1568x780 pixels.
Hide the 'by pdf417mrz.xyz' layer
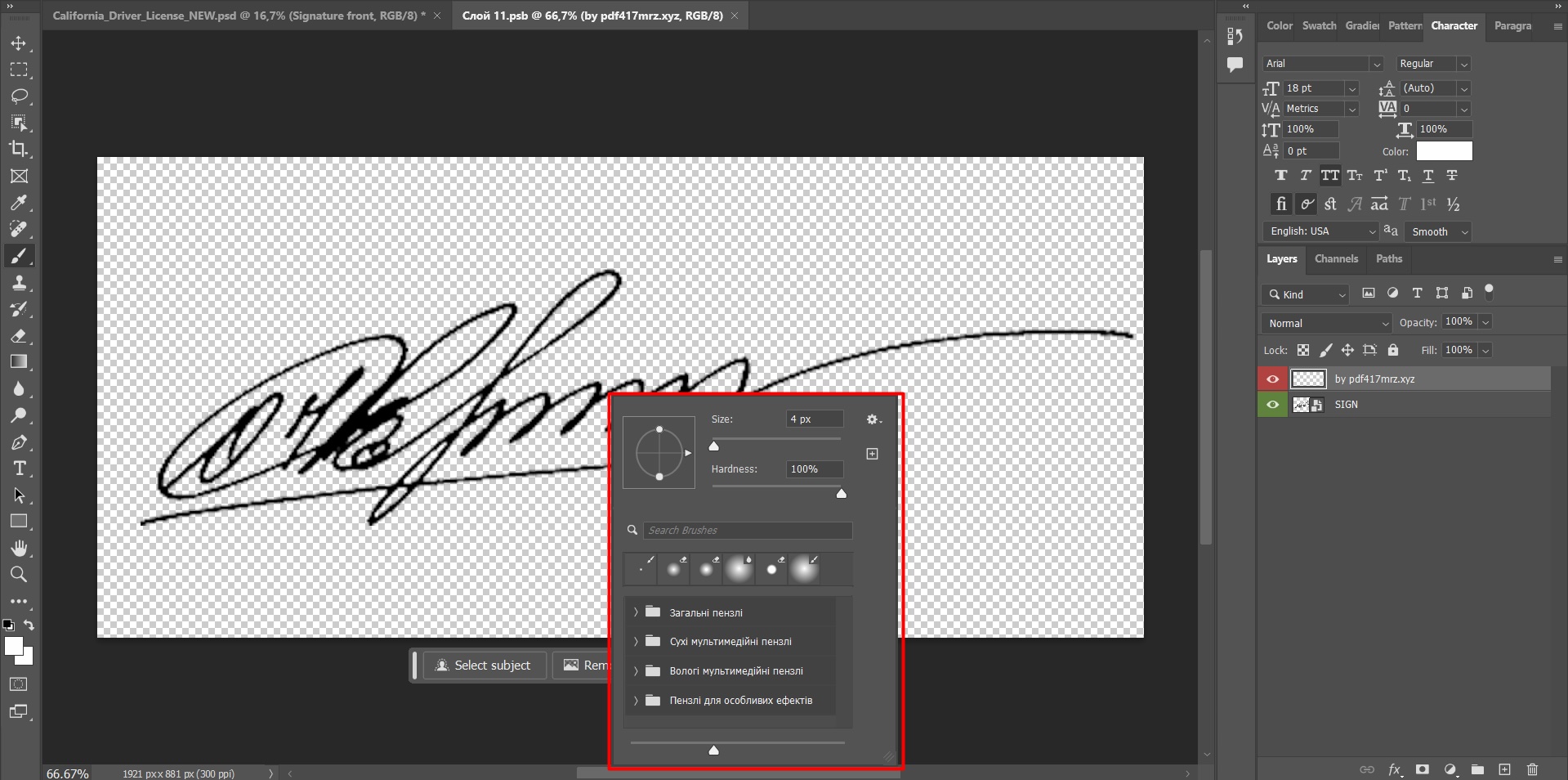pyautogui.click(x=1272, y=379)
